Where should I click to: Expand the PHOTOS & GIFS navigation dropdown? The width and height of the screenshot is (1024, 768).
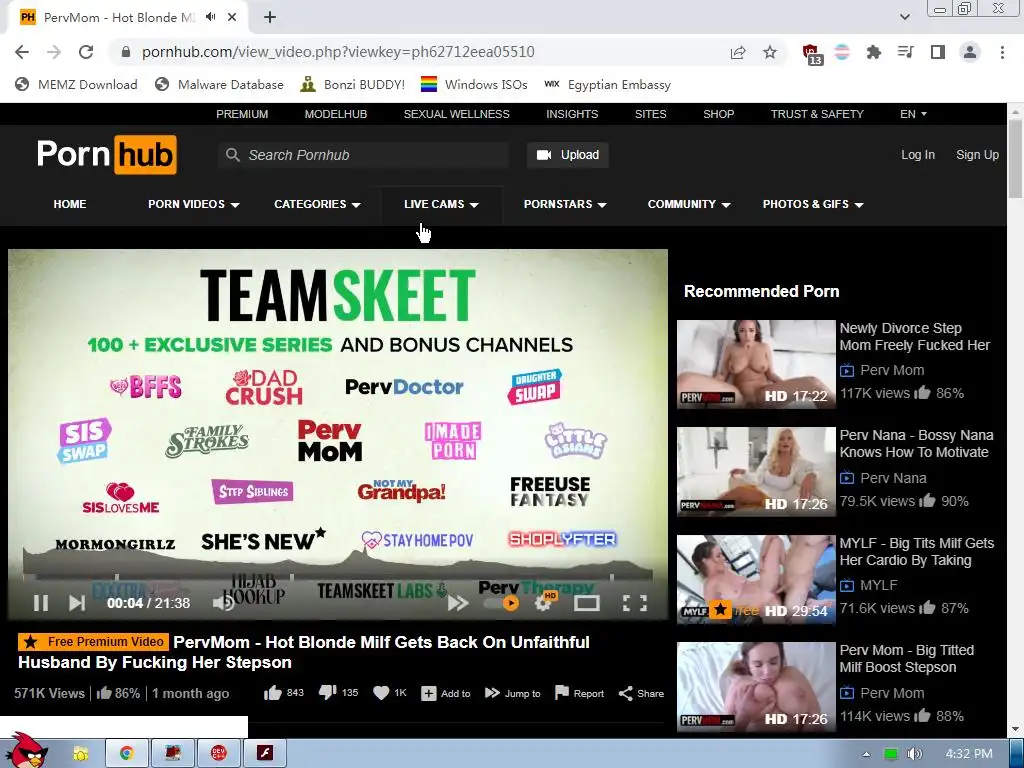pyautogui.click(x=813, y=204)
